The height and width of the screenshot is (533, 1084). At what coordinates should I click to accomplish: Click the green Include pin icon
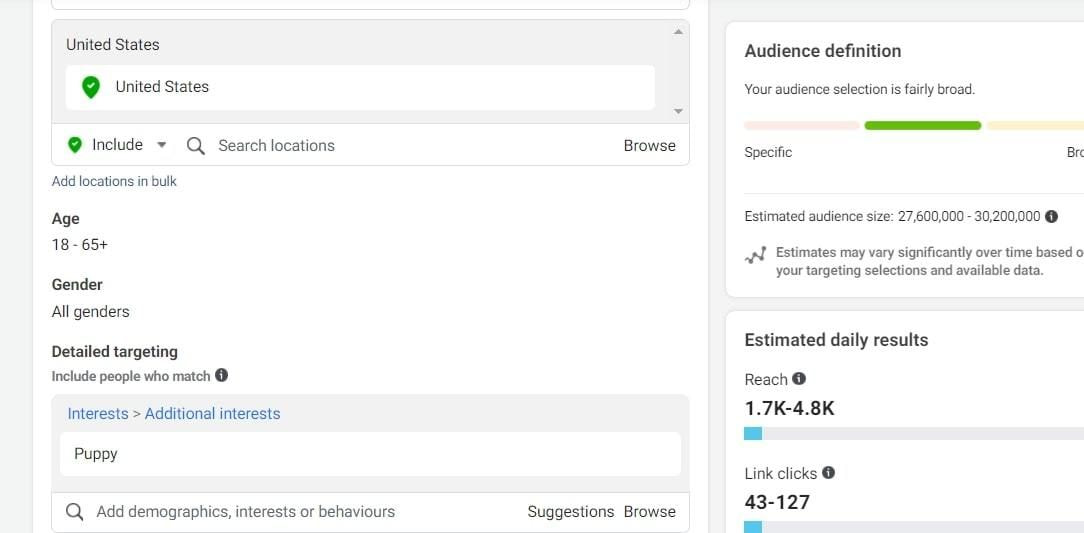click(75, 145)
